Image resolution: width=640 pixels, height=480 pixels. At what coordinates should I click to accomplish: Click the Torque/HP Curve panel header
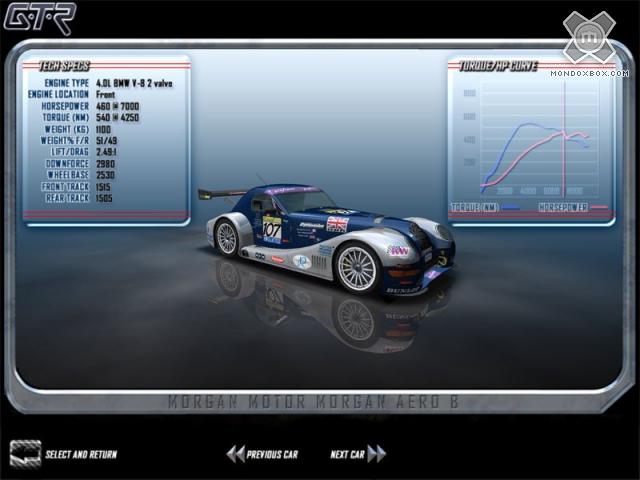499,65
